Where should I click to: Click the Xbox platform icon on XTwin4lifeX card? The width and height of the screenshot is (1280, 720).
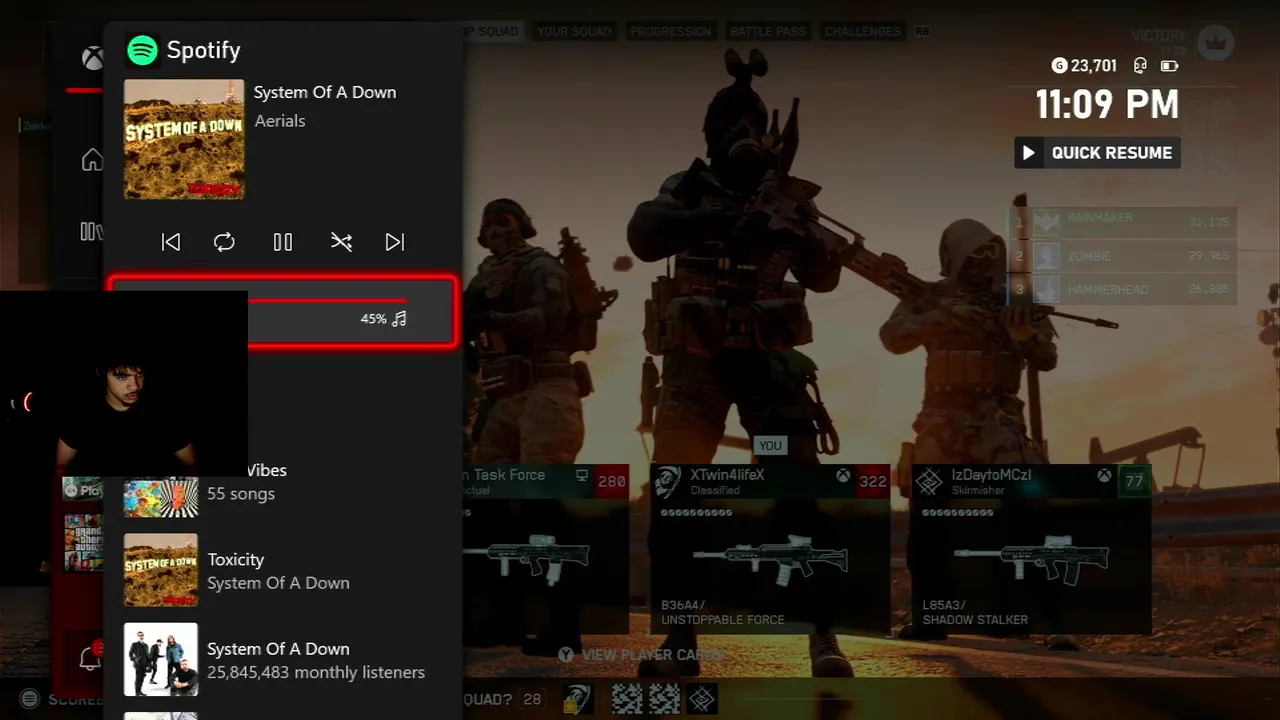[x=843, y=477]
